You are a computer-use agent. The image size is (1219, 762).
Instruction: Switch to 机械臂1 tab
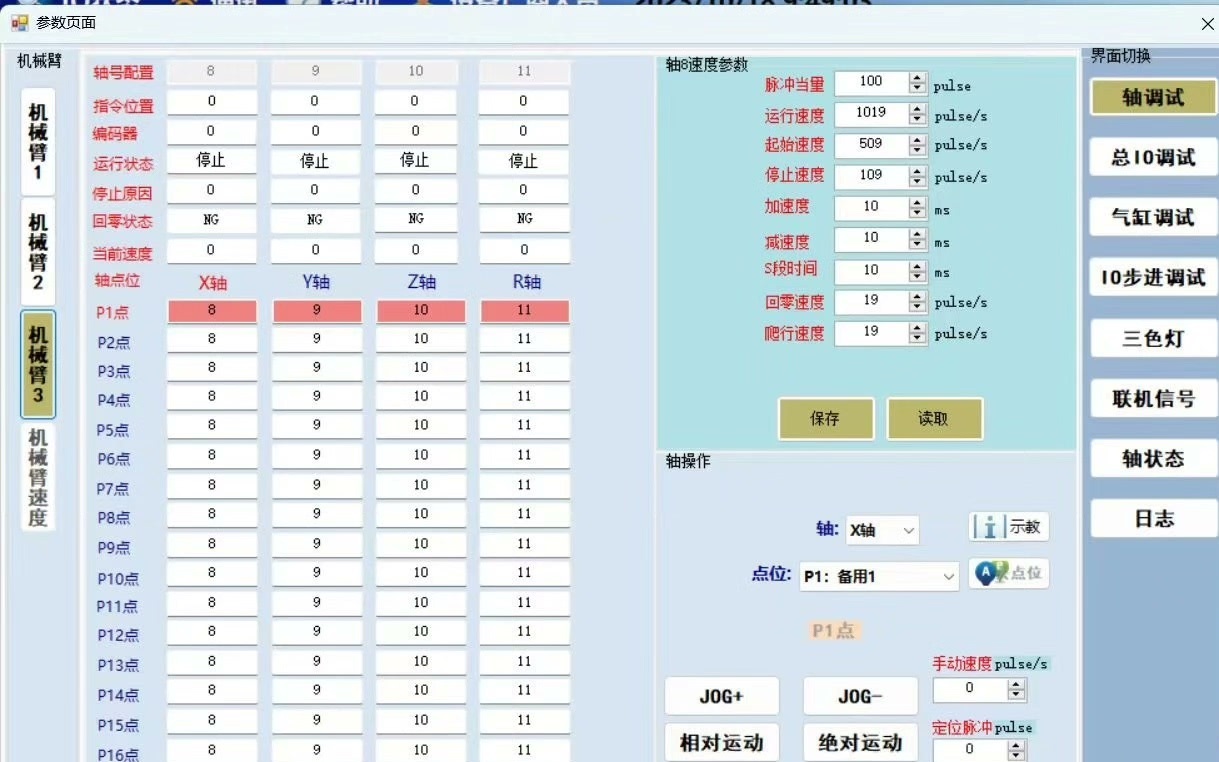[x=37, y=142]
